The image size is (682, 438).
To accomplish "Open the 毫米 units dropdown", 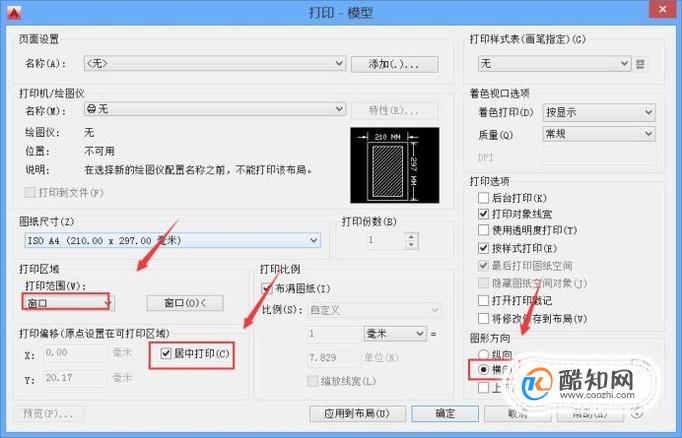I will point(394,334).
